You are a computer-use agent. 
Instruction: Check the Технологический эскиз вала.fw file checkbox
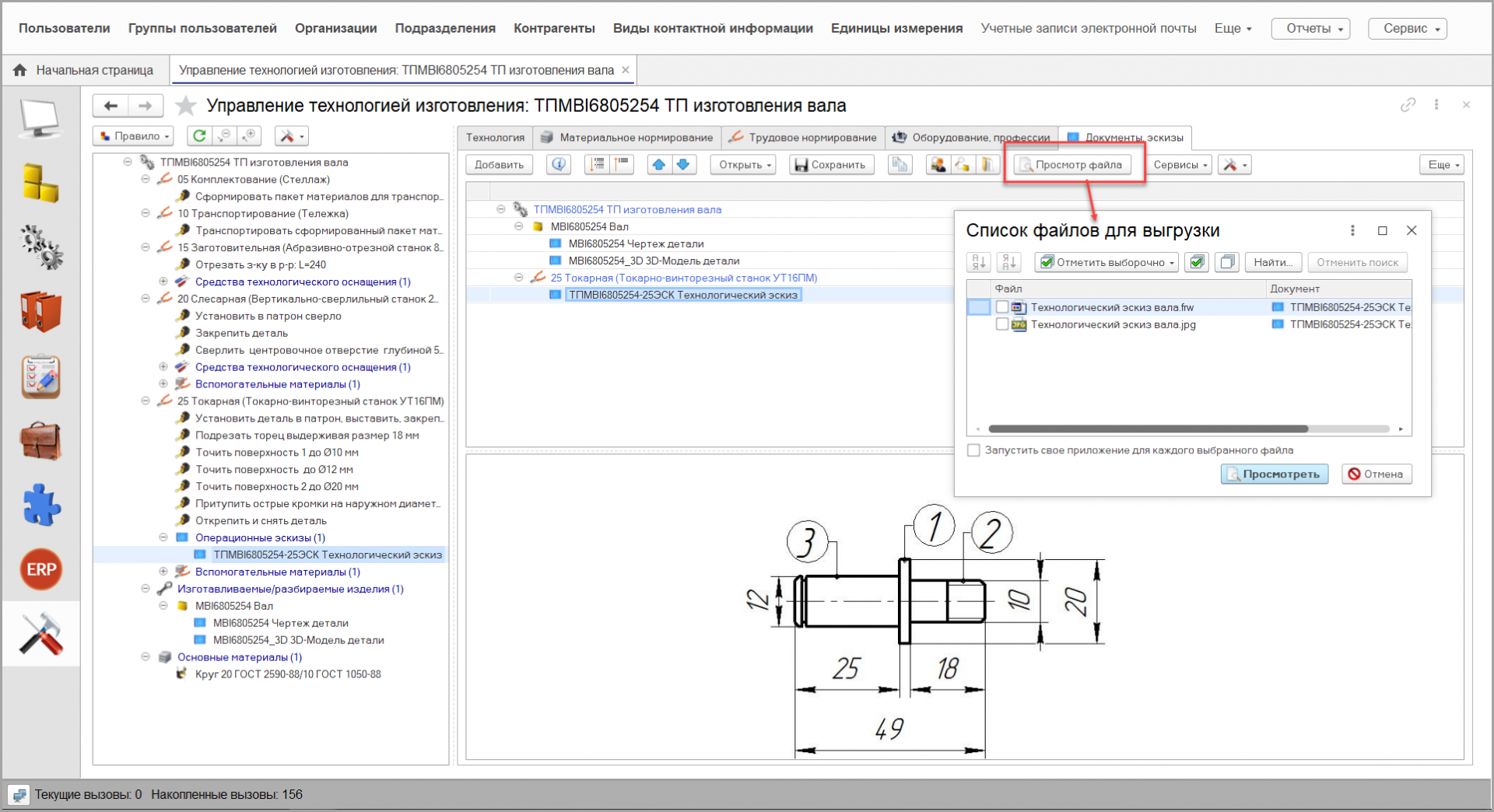1002,307
